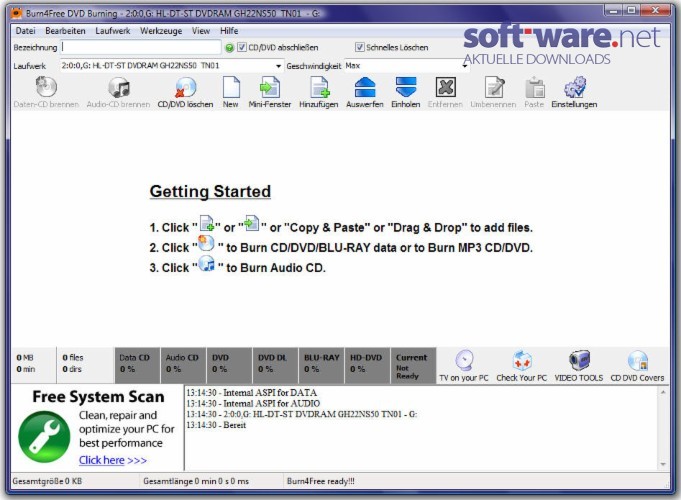
Task: Click log line 'Internal ASPI for AUDIO'
Action: pyautogui.click(x=253, y=404)
